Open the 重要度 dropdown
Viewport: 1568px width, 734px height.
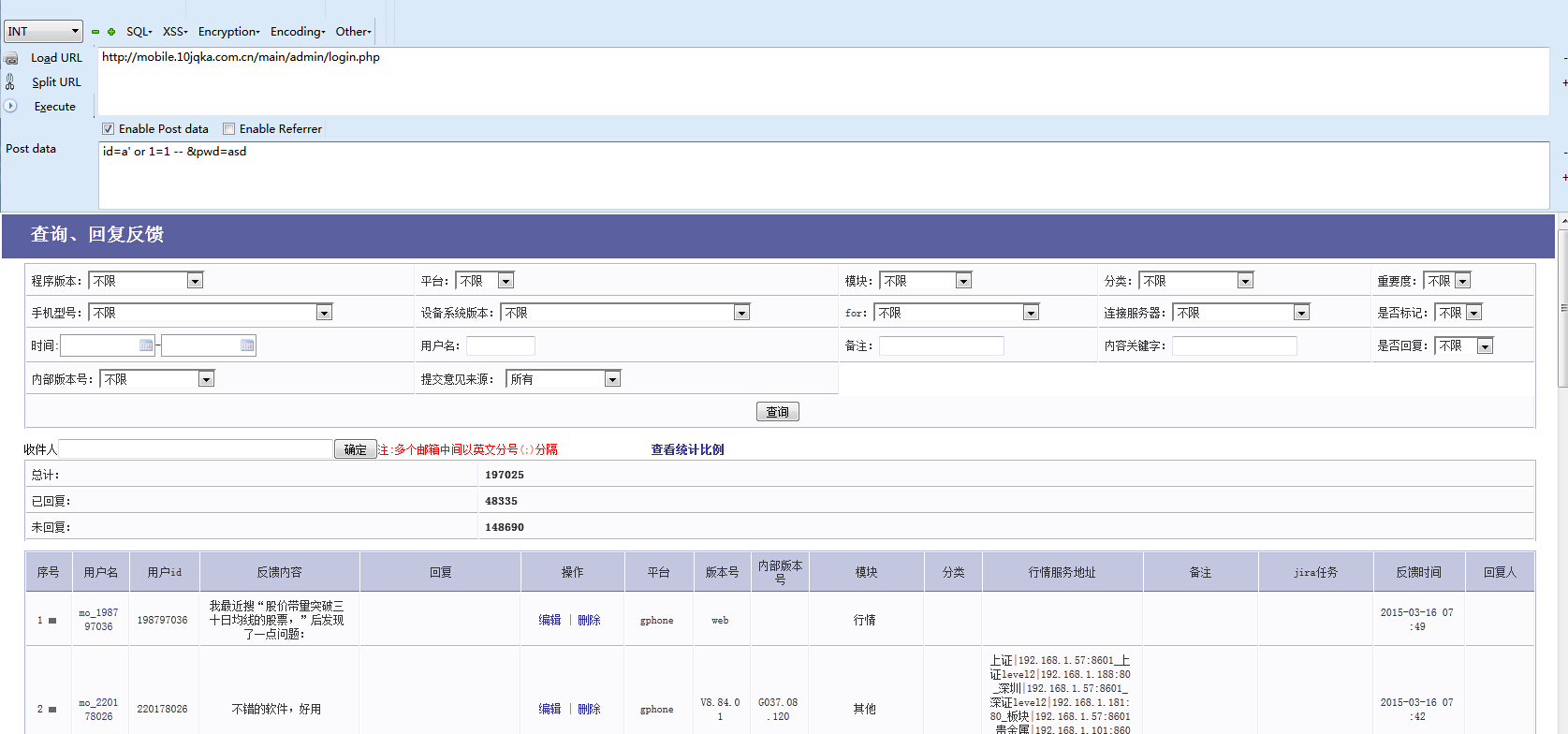point(1447,281)
